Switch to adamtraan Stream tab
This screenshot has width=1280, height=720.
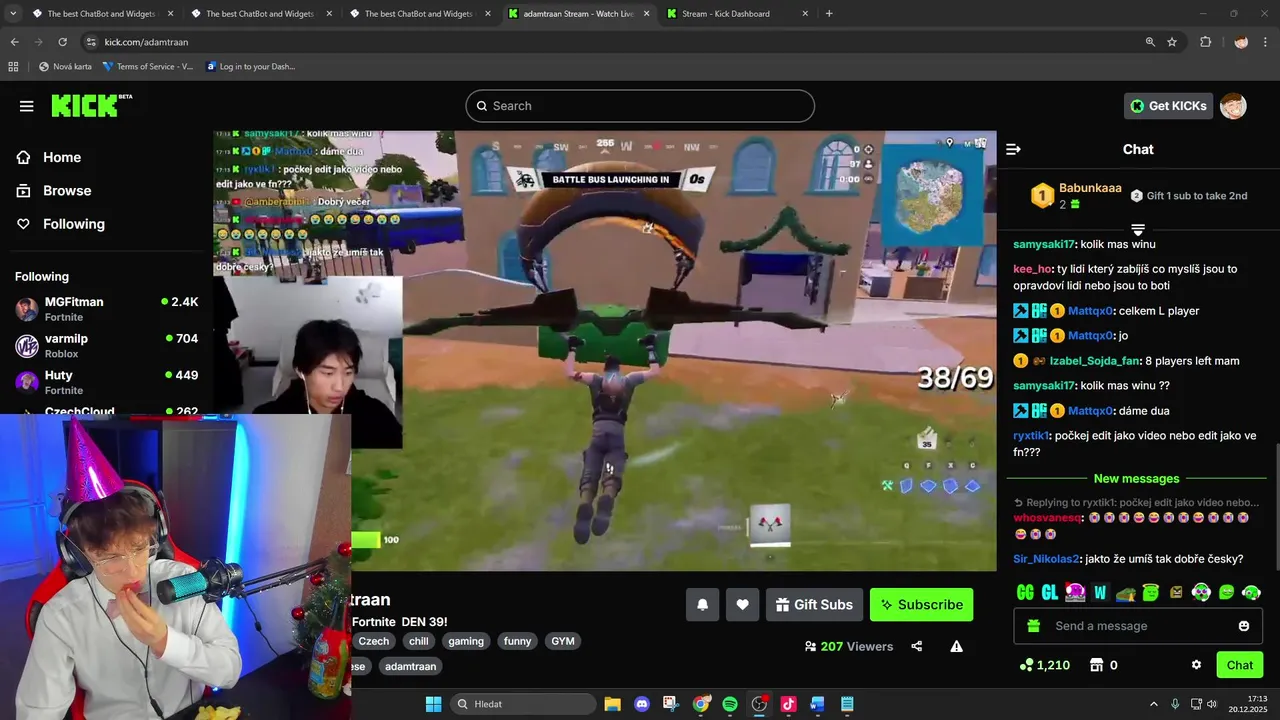coord(577,14)
